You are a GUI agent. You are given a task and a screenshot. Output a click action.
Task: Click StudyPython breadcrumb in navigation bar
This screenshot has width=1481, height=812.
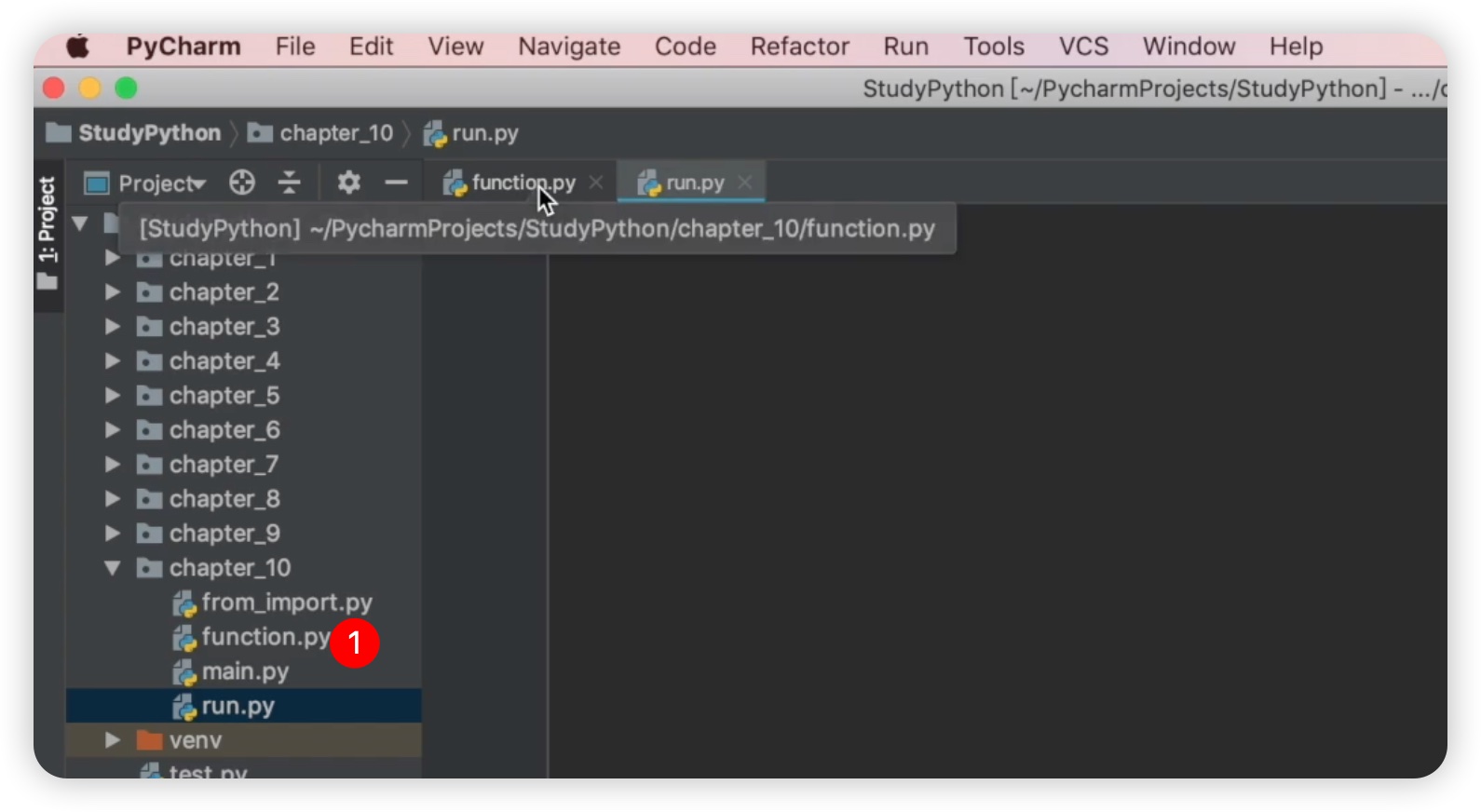click(x=134, y=133)
